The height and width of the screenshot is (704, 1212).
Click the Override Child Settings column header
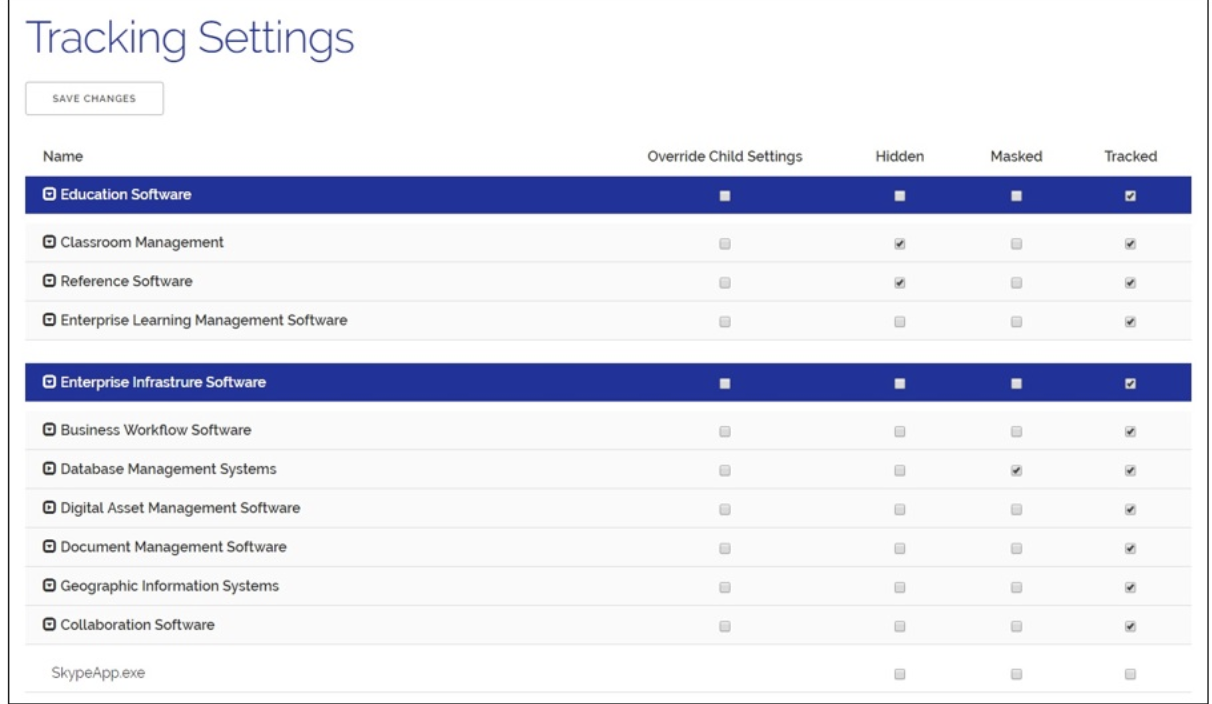(725, 157)
